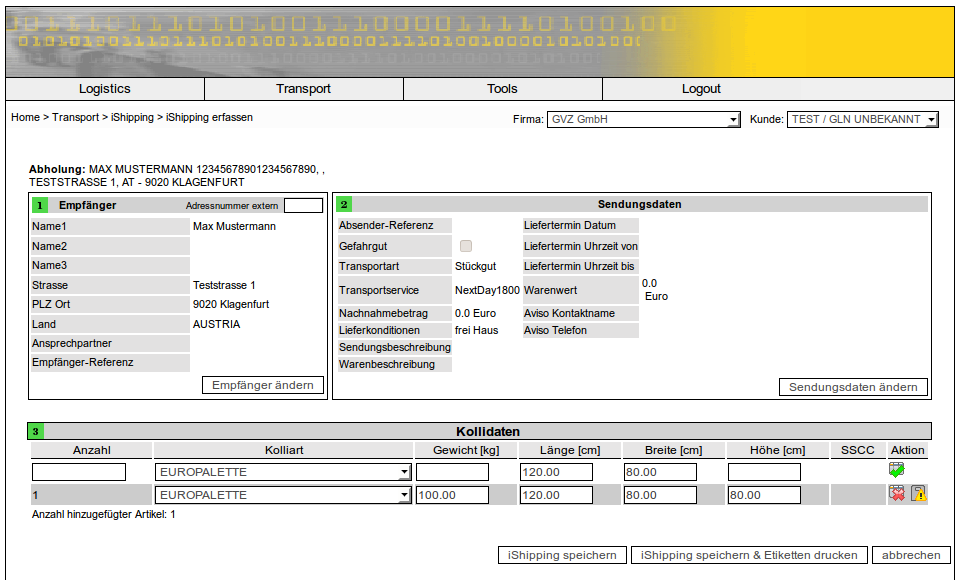Expand the Kolliart dropdown in row 1
960x580 pixels.
tap(283, 495)
